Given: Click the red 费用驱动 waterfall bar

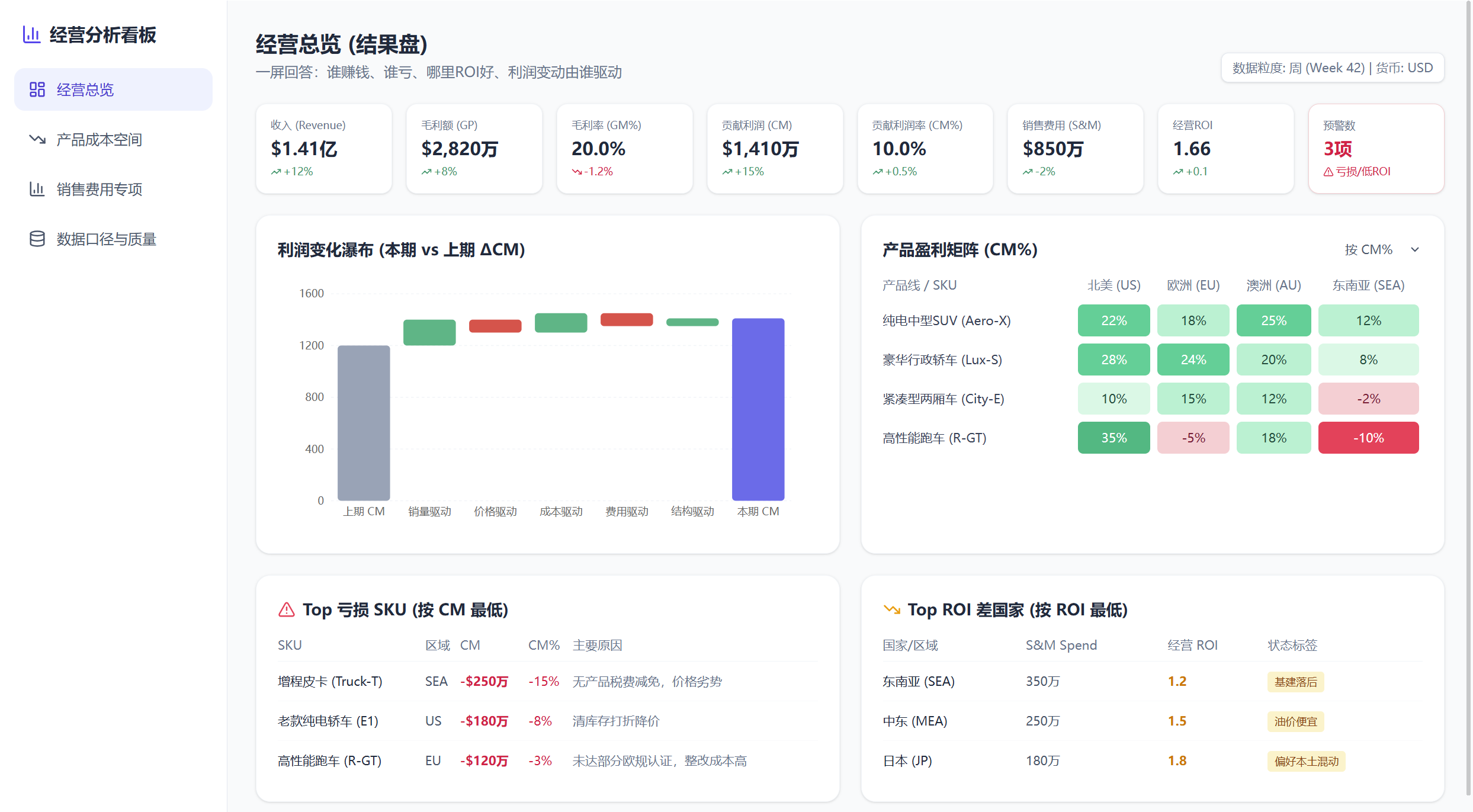Looking at the screenshot, I should [627, 319].
